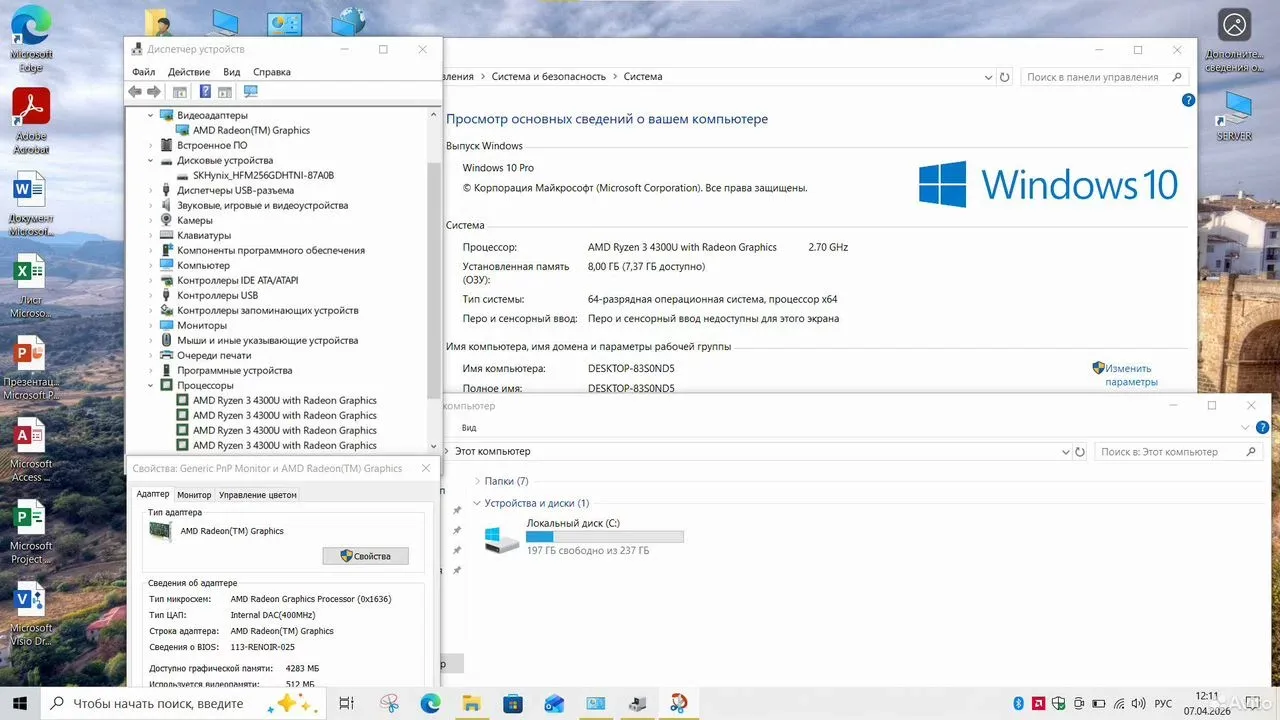Open File Explorer from the taskbar

471,703
